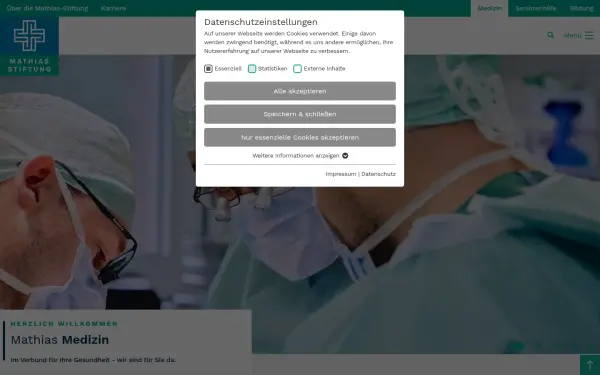The height and width of the screenshot is (375, 600).
Task: Click the Menü label text
Action: pyautogui.click(x=572, y=35)
